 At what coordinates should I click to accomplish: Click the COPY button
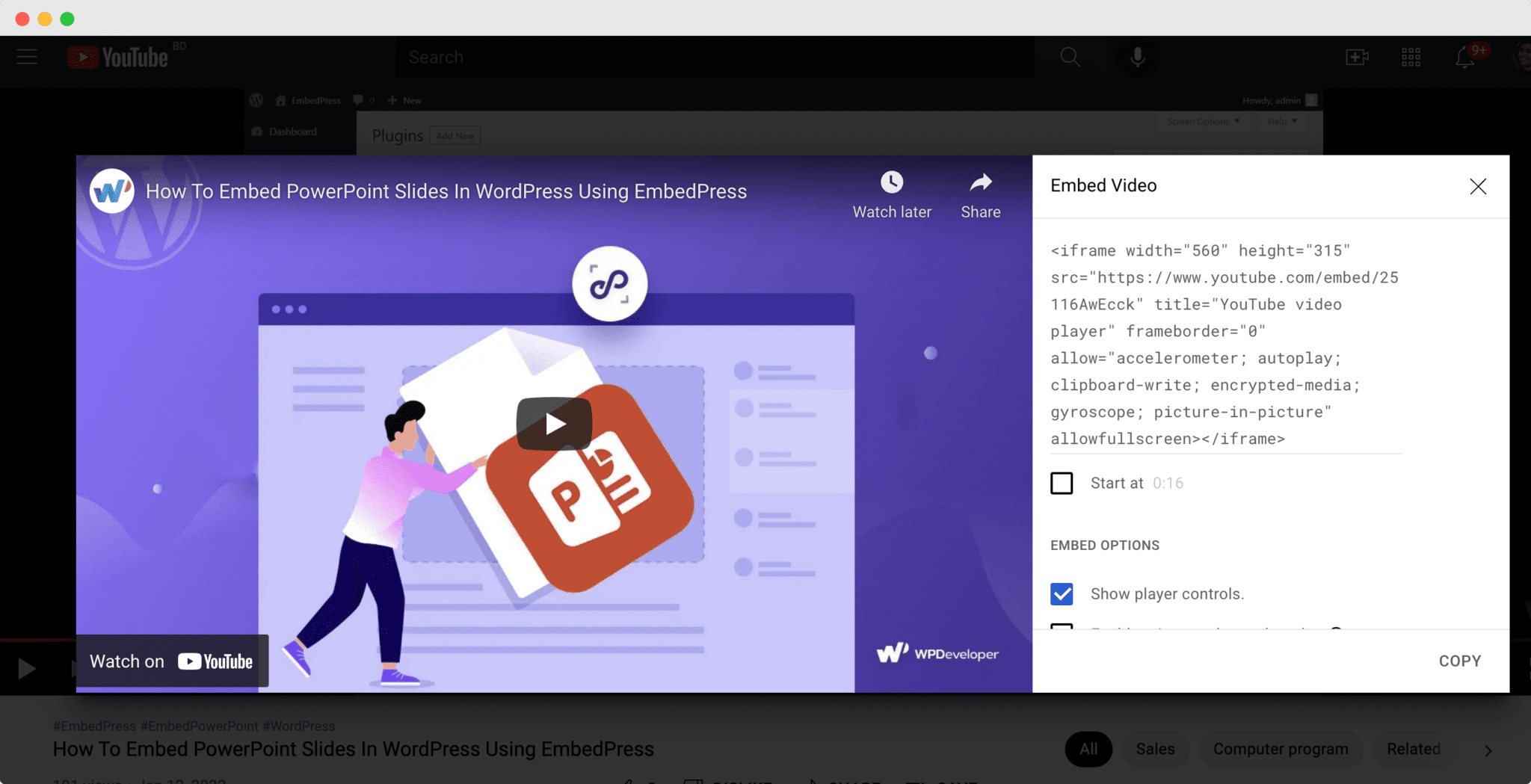(x=1459, y=661)
